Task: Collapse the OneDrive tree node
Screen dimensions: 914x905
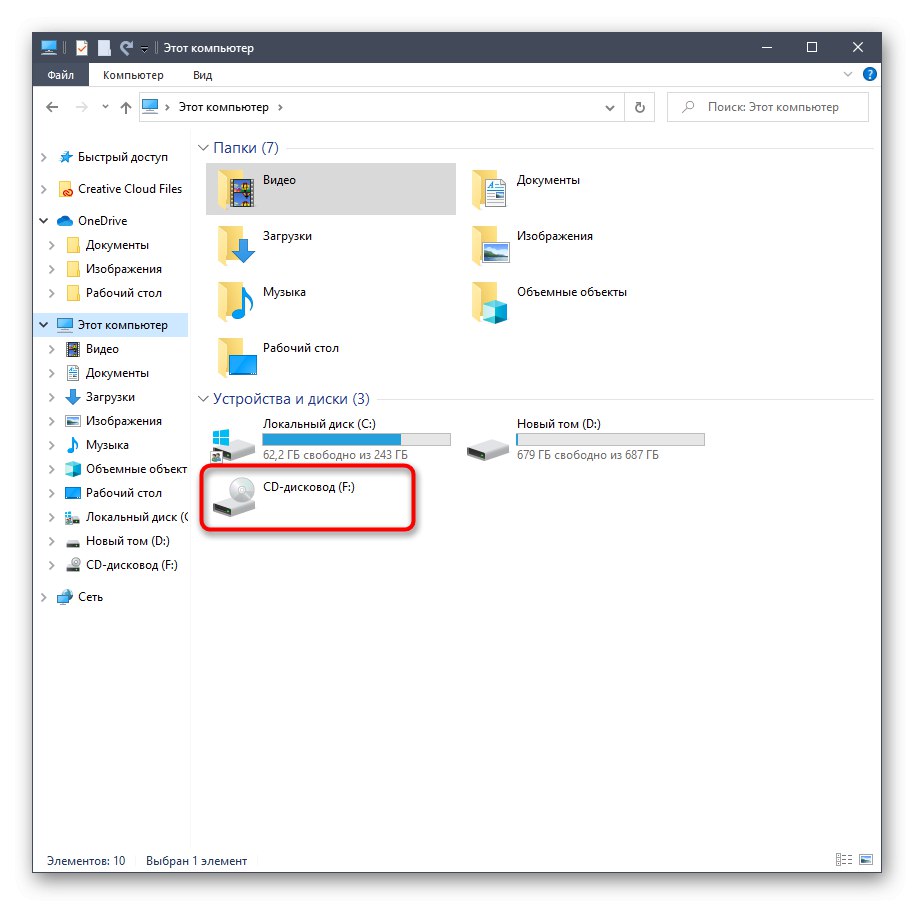Action: [x=44, y=221]
